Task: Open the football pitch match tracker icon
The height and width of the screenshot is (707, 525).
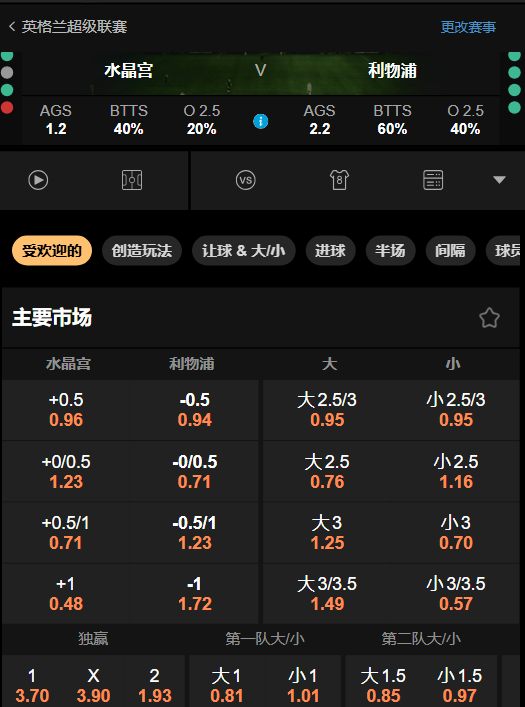Action: 132,180
